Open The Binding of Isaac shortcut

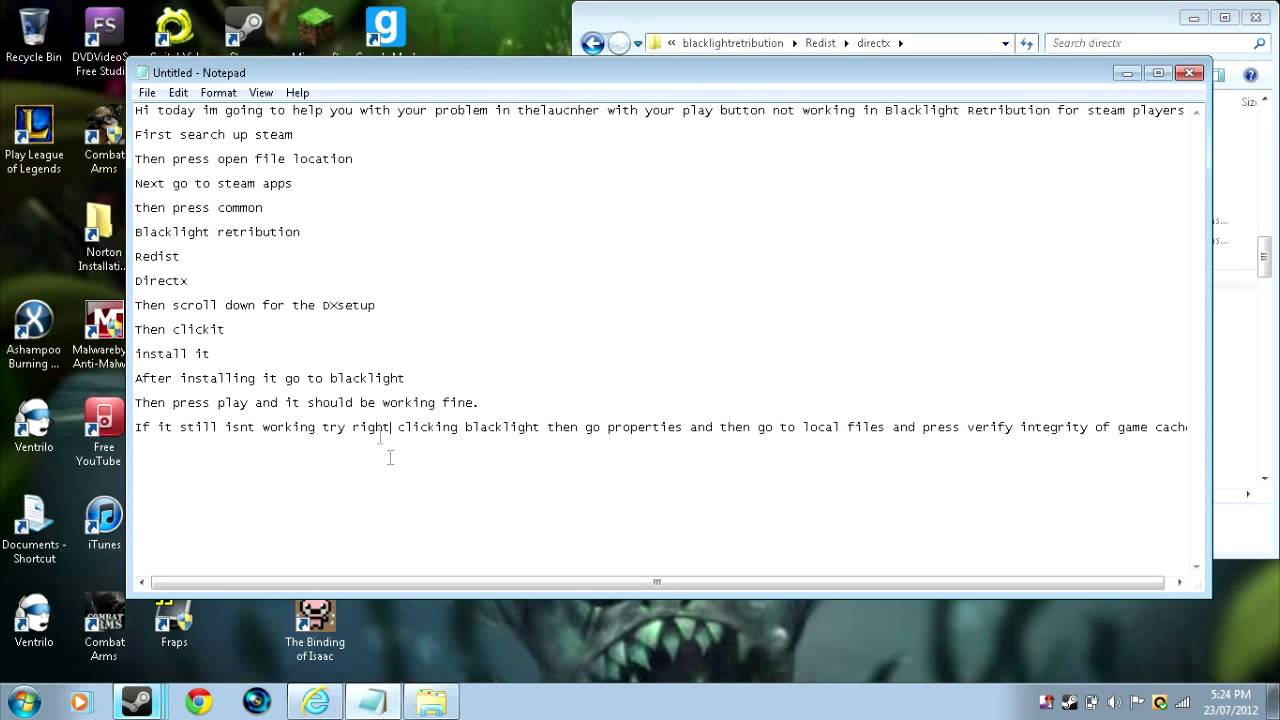(x=315, y=630)
